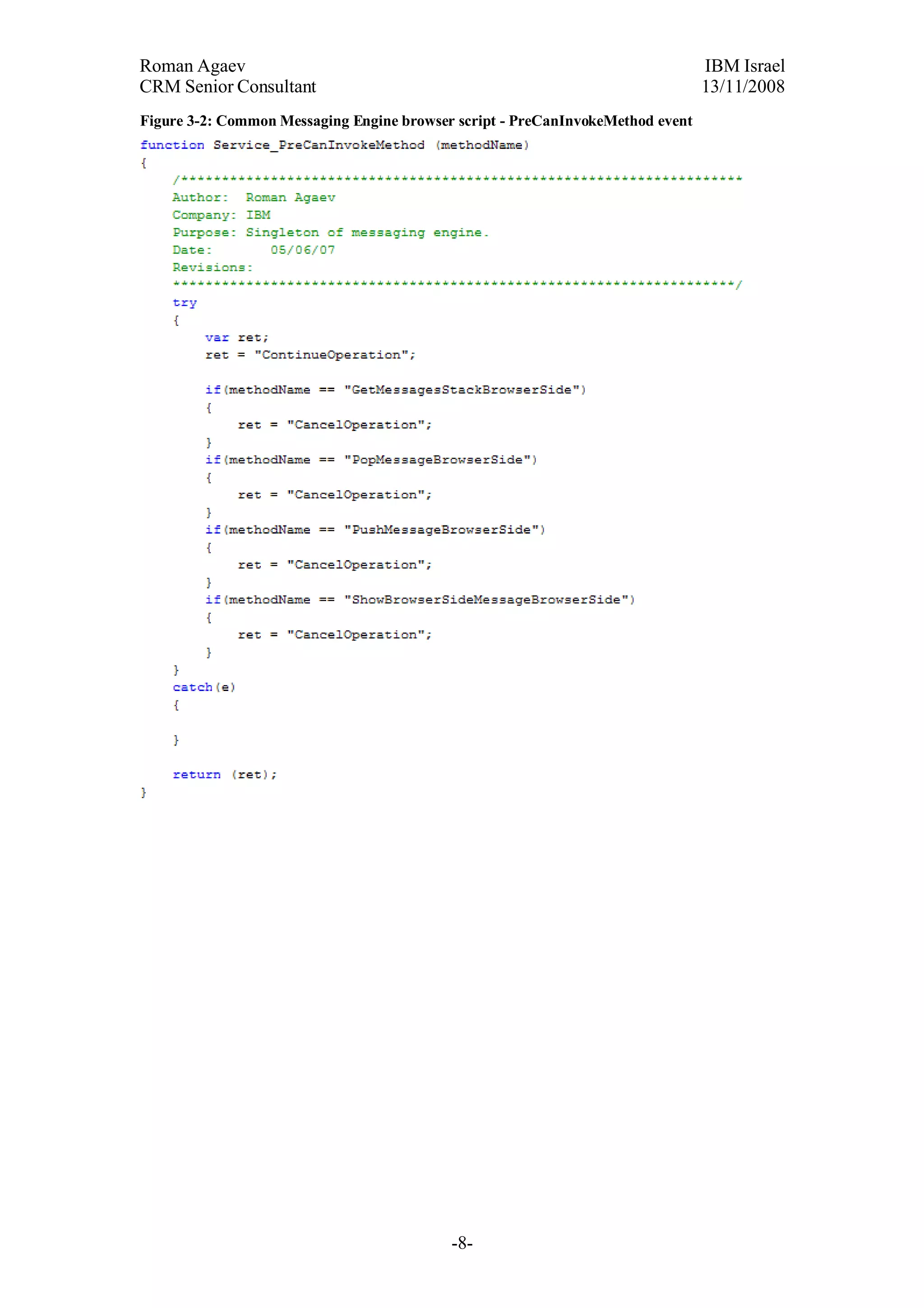
Task: Click the date '13/11/2008'
Action: click(x=743, y=87)
